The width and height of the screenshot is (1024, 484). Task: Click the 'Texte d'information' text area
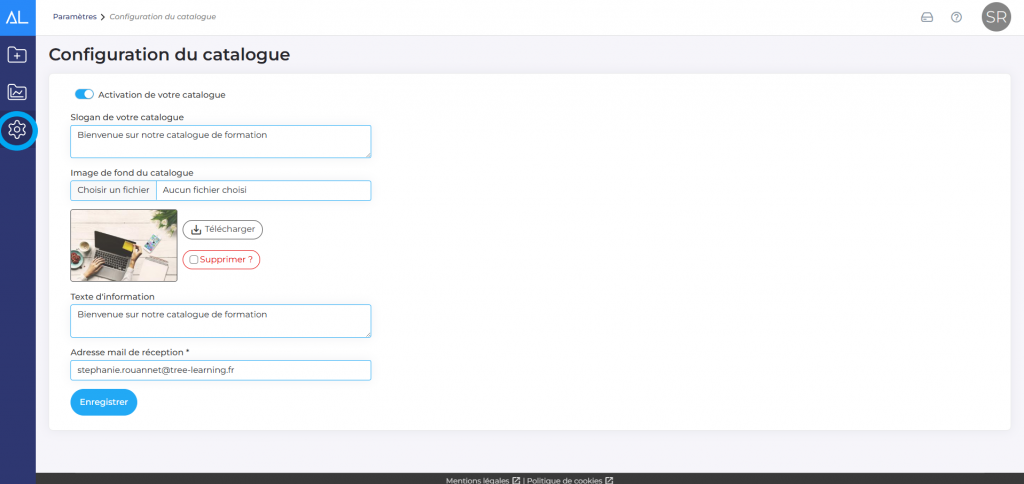click(220, 320)
